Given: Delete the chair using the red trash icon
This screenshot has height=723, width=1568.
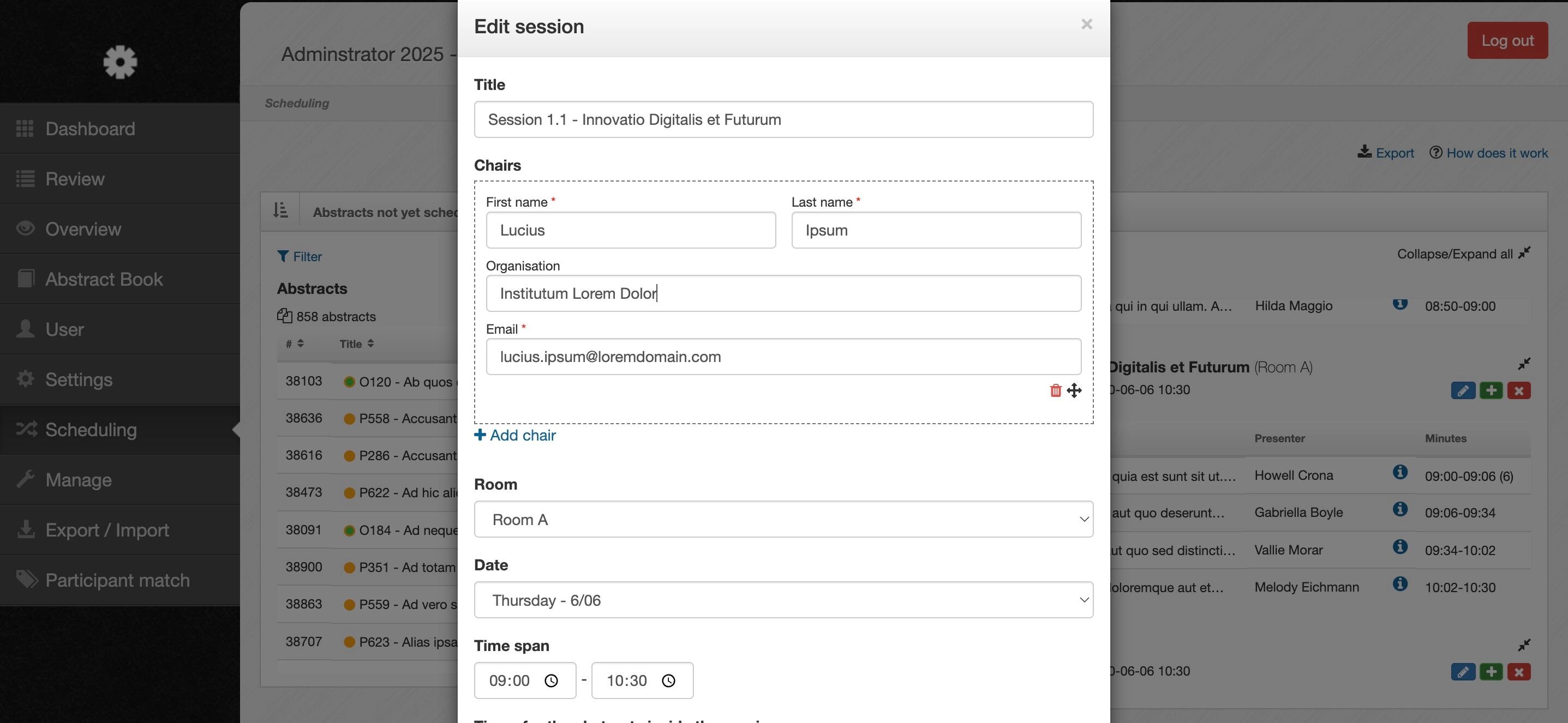Looking at the screenshot, I should (x=1056, y=390).
